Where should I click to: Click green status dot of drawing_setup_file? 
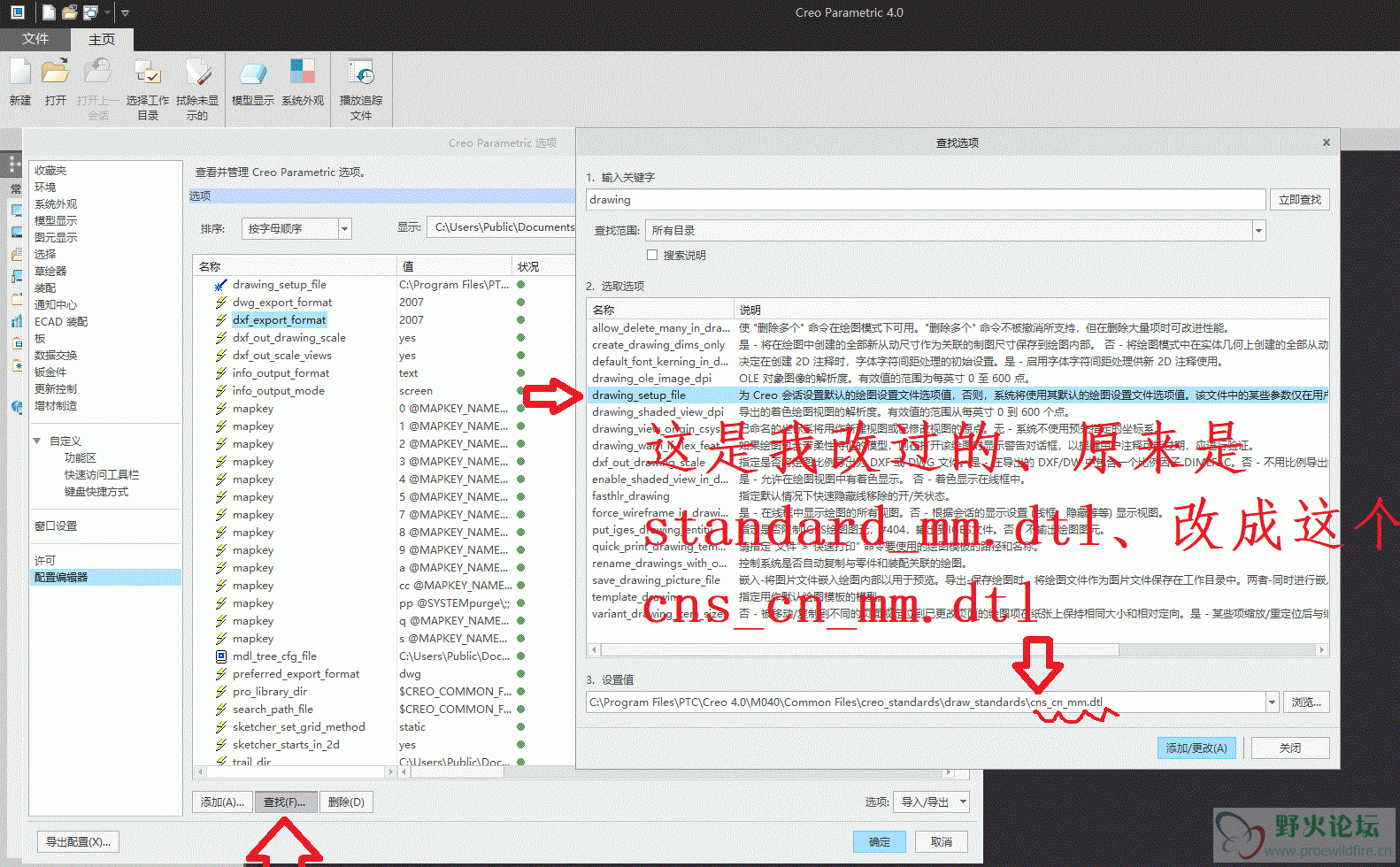coord(521,285)
